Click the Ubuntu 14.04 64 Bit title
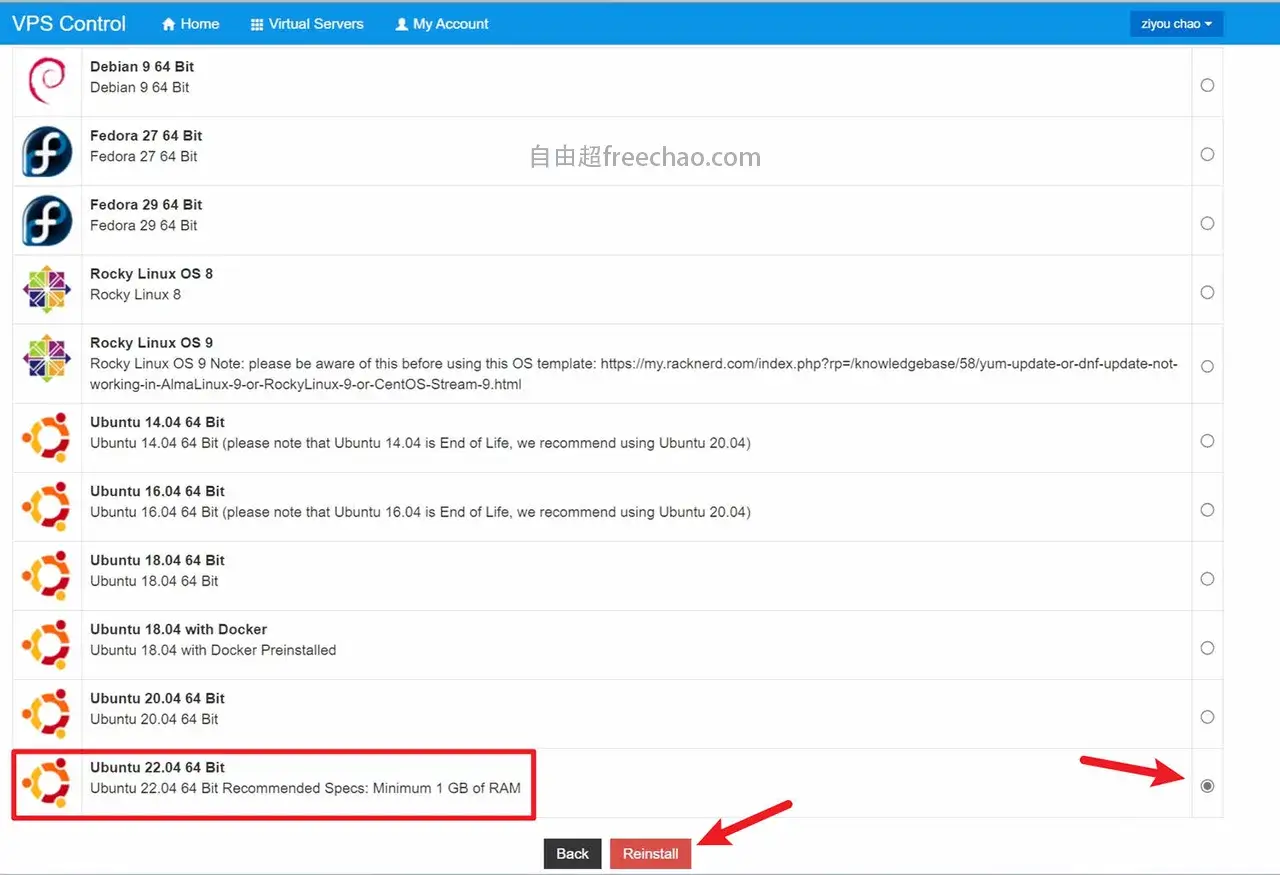The height and width of the screenshot is (875, 1280). tap(157, 422)
